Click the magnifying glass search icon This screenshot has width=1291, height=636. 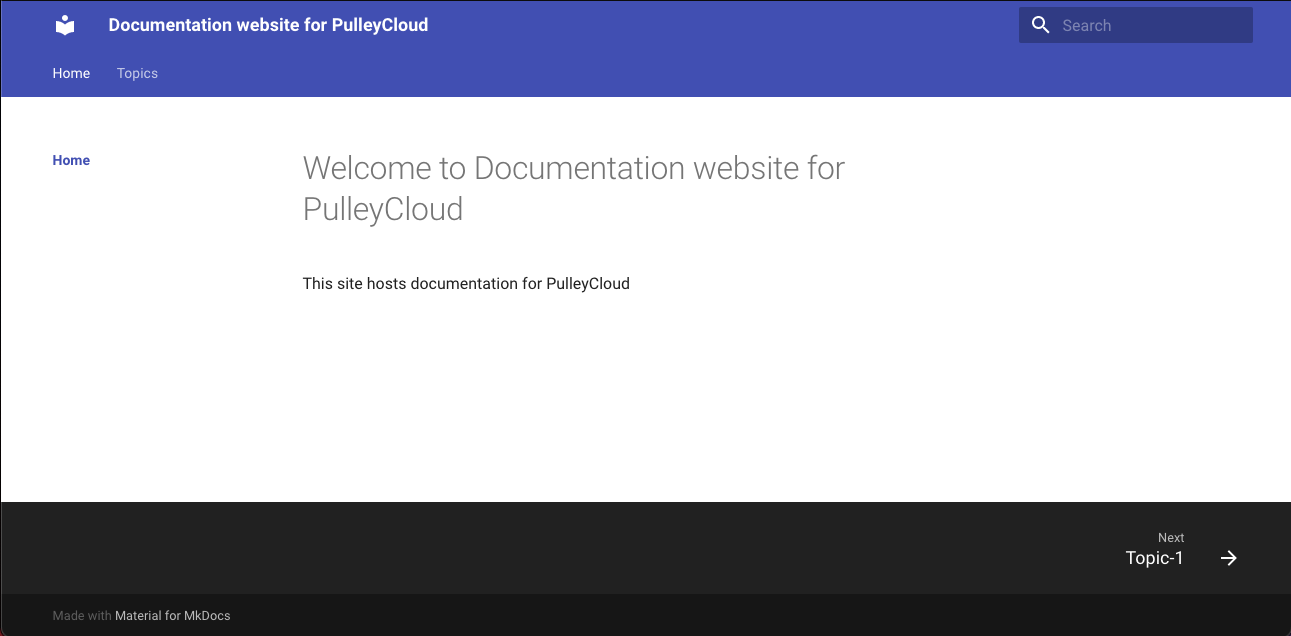click(1040, 24)
